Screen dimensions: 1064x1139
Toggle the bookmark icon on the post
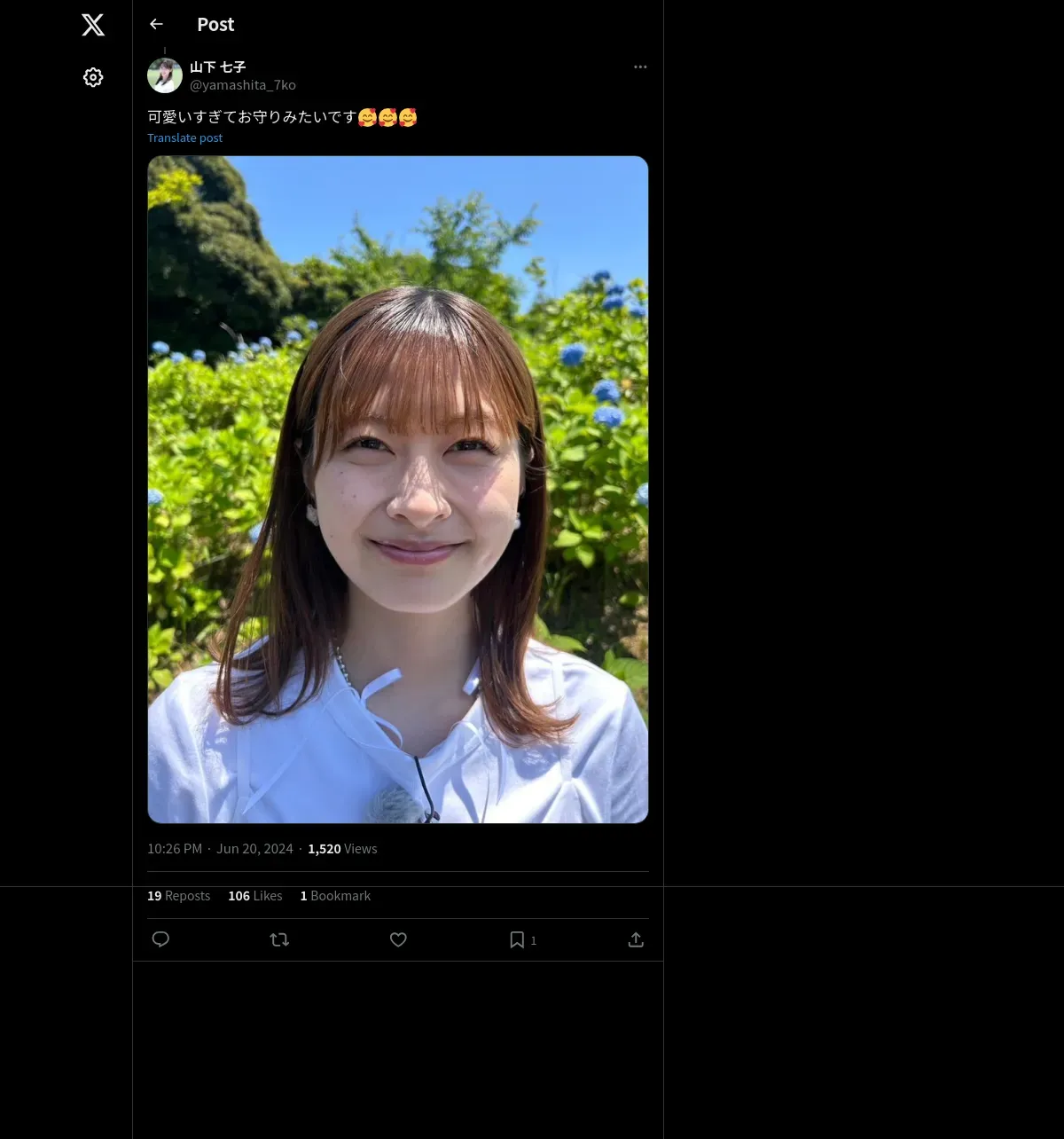pyautogui.click(x=517, y=939)
